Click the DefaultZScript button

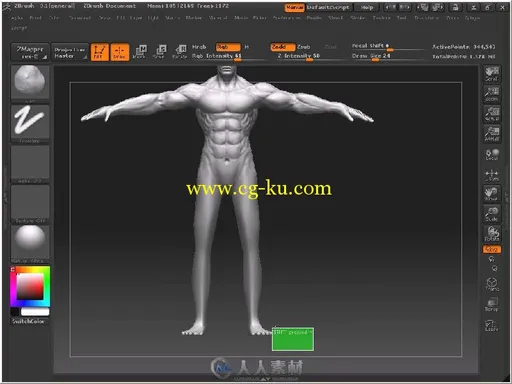tap(328, 7)
